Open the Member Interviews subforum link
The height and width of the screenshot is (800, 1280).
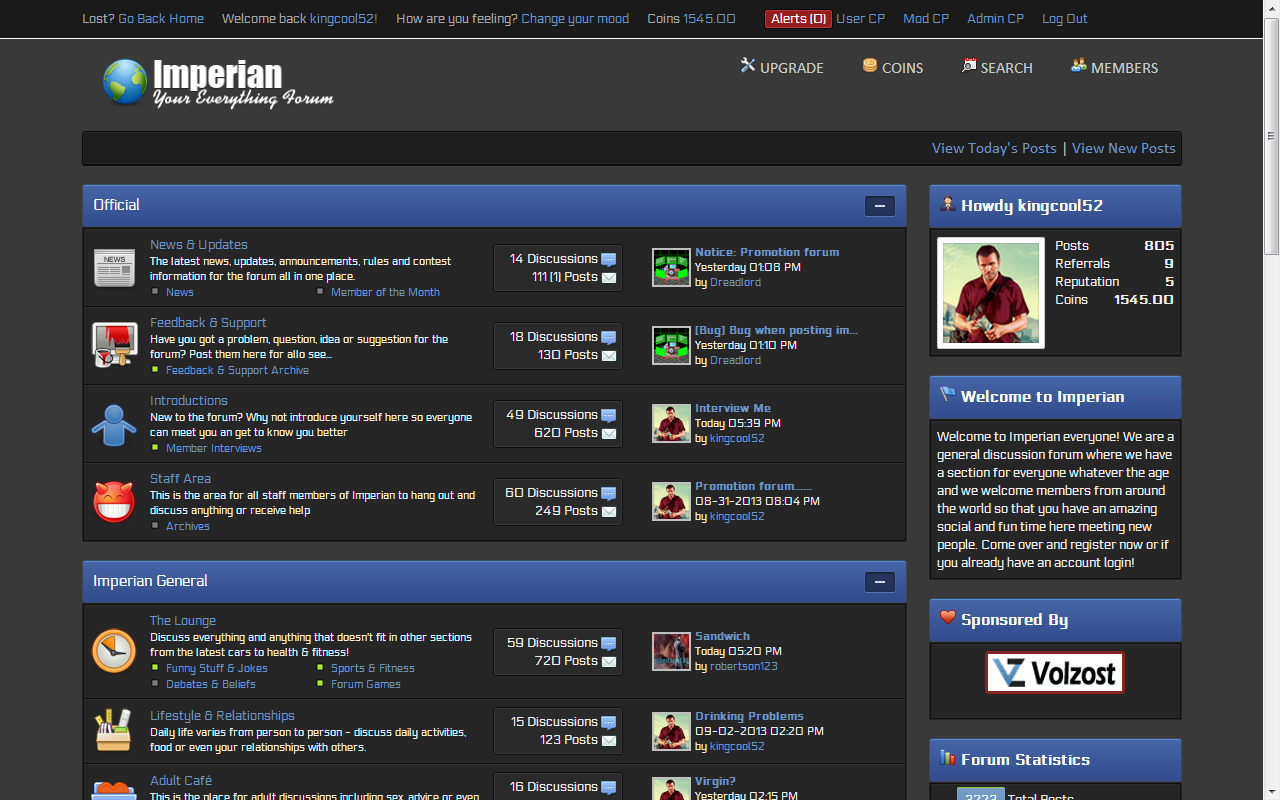214,448
